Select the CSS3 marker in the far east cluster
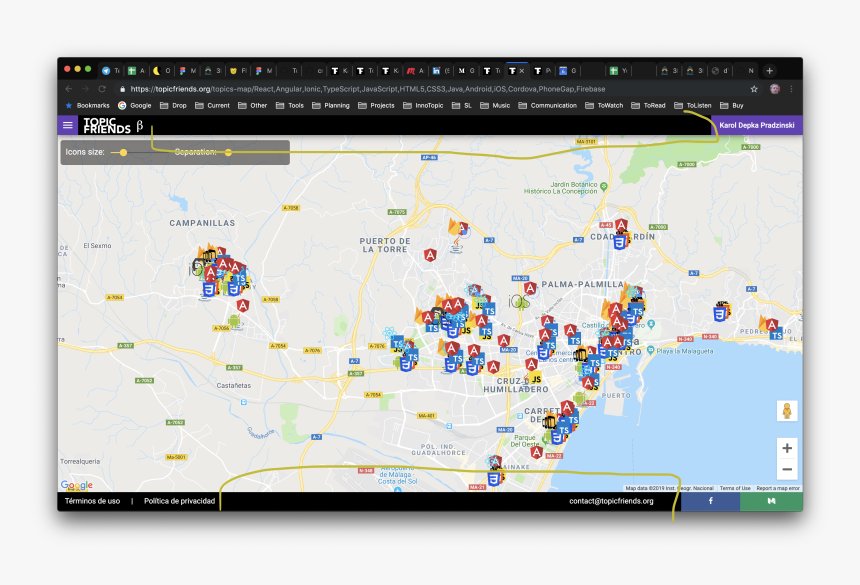The image size is (860, 585). coord(720,314)
